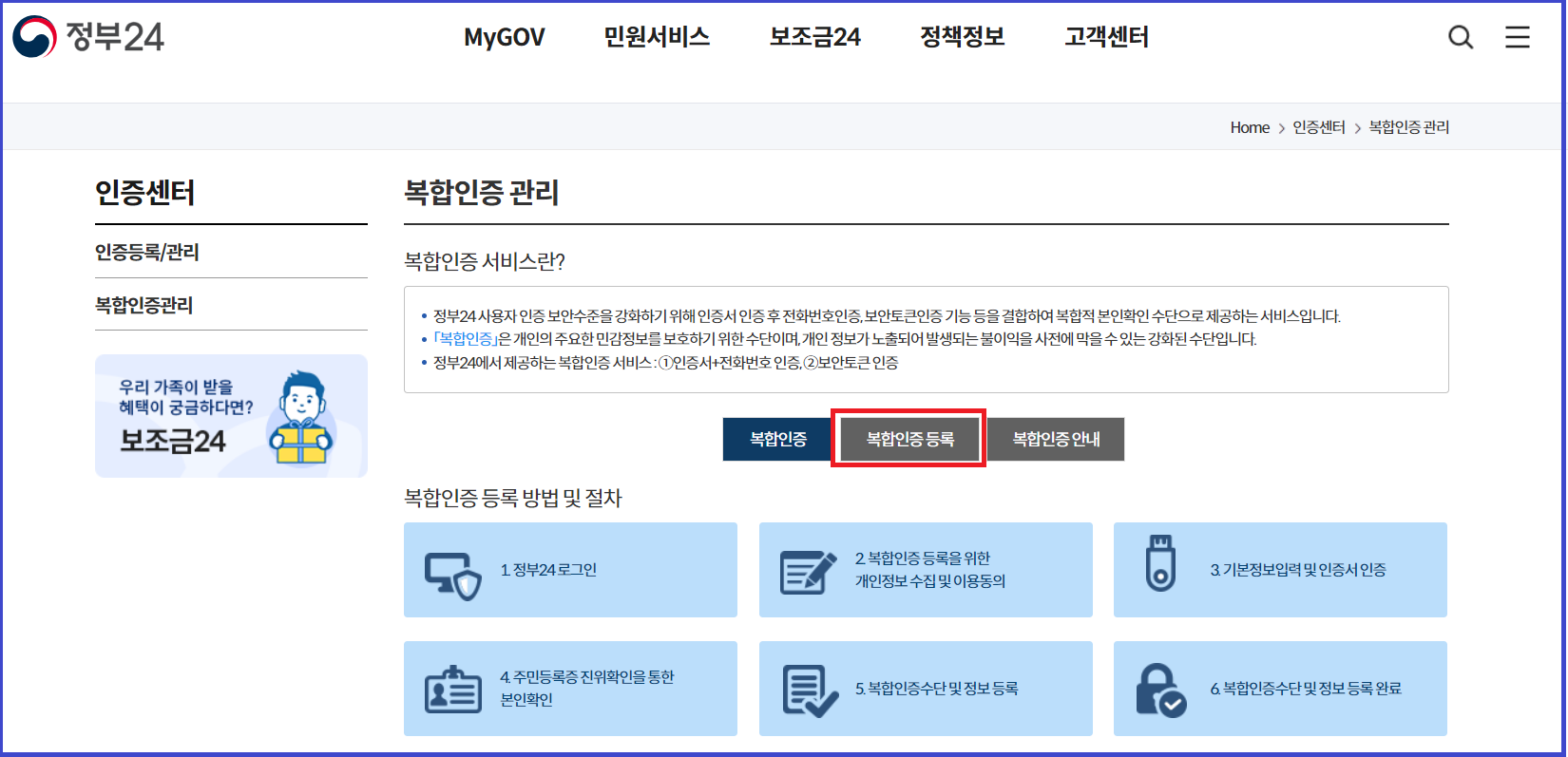Open 복합인증관리 in the sidebar
This screenshot has height=757, width=1568.
pyautogui.click(x=144, y=305)
